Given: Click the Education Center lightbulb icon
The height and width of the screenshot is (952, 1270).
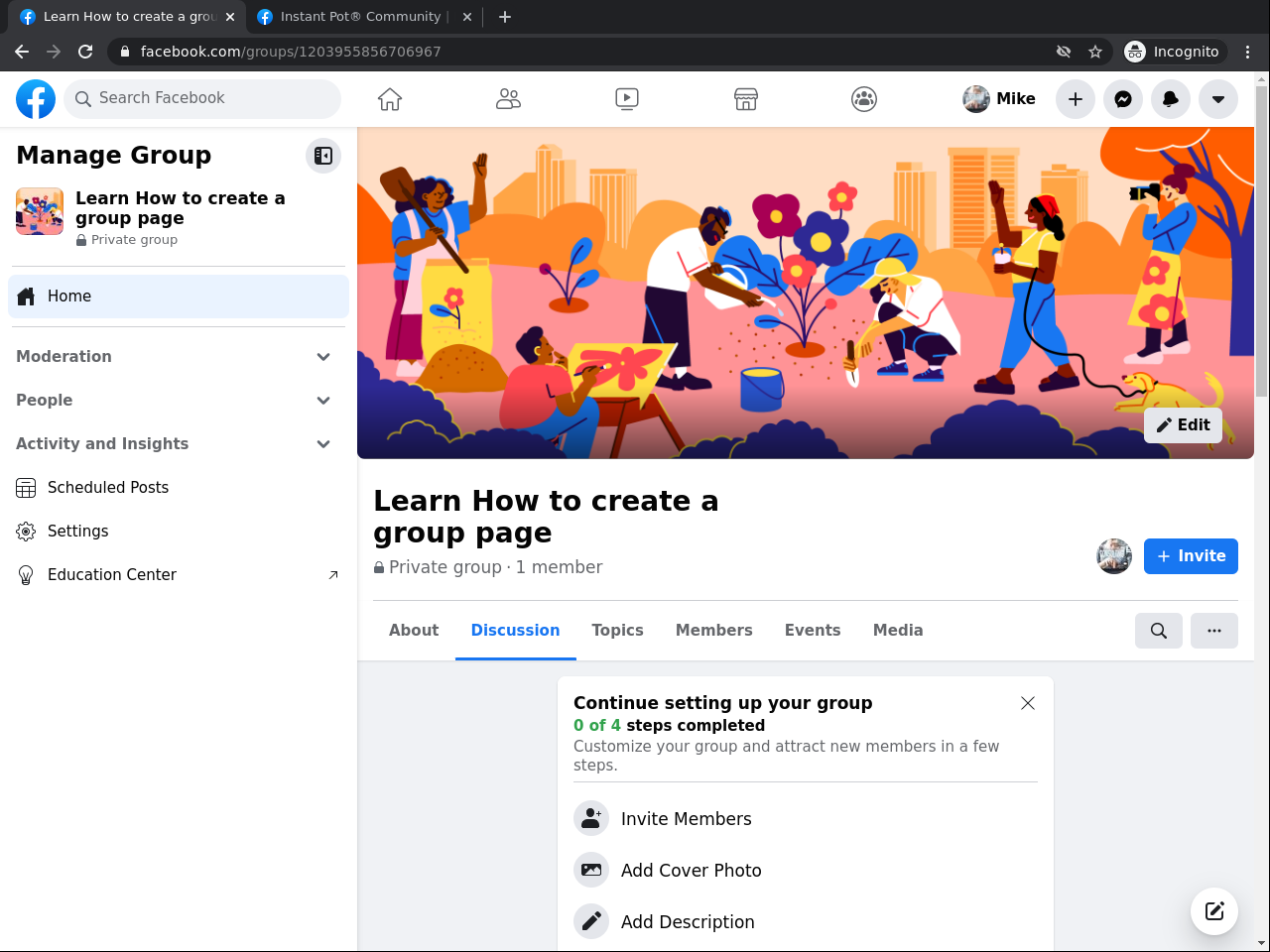Looking at the screenshot, I should point(26,575).
